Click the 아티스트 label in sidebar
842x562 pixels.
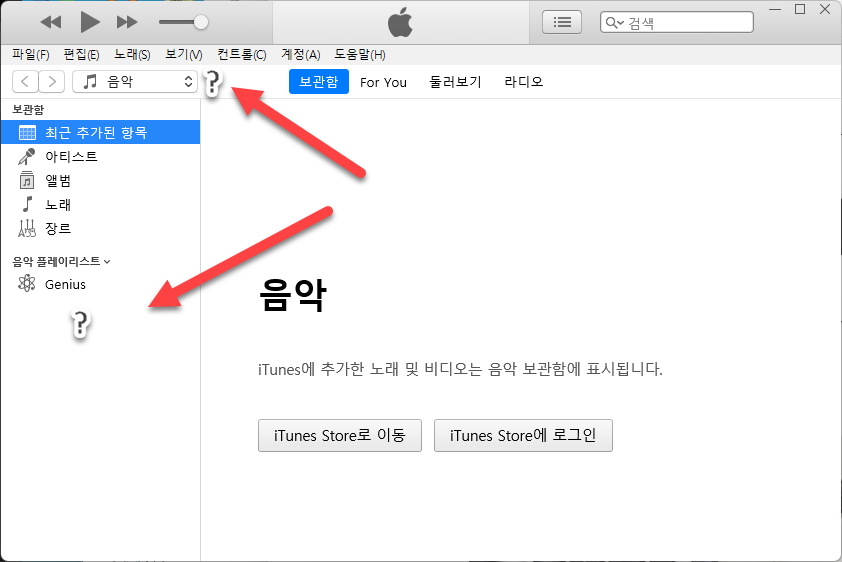click(x=71, y=157)
